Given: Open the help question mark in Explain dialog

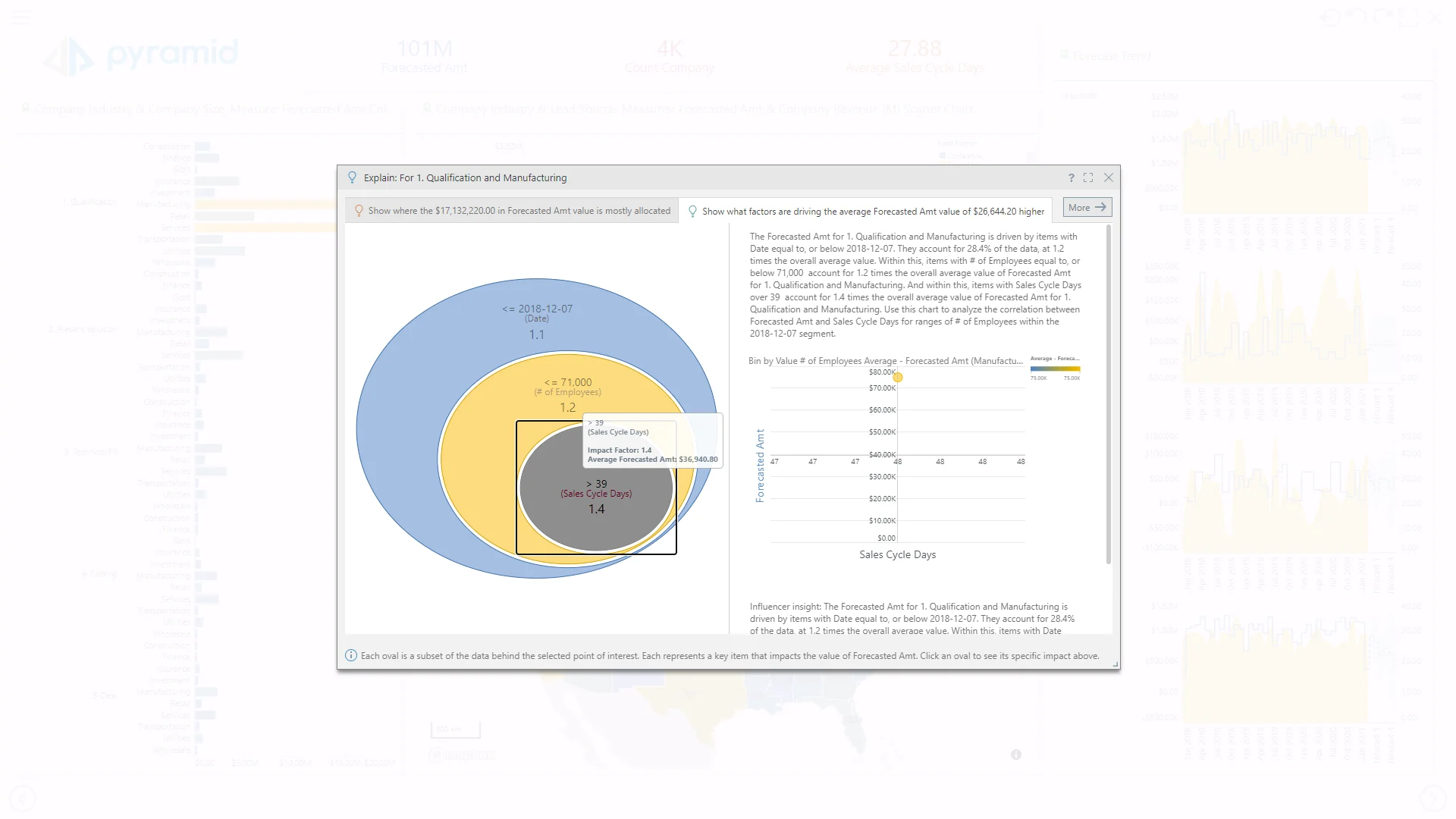Looking at the screenshot, I should coord(1072,177).
